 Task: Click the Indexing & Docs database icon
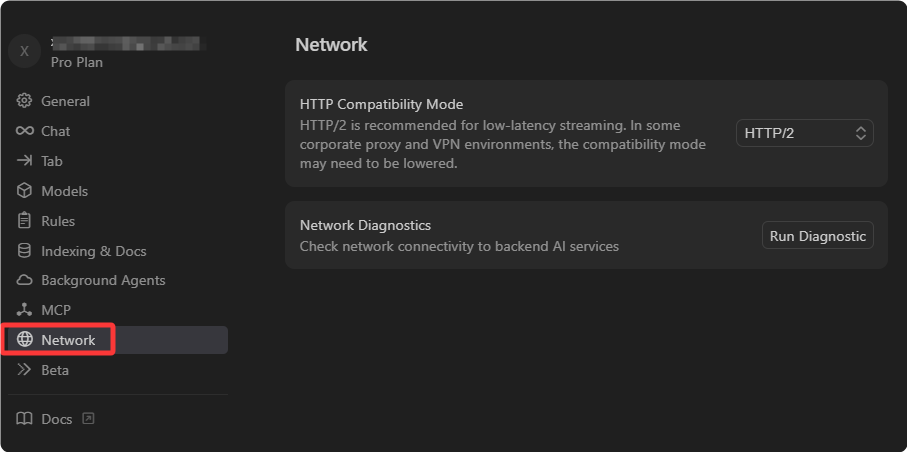click(24, 251)
